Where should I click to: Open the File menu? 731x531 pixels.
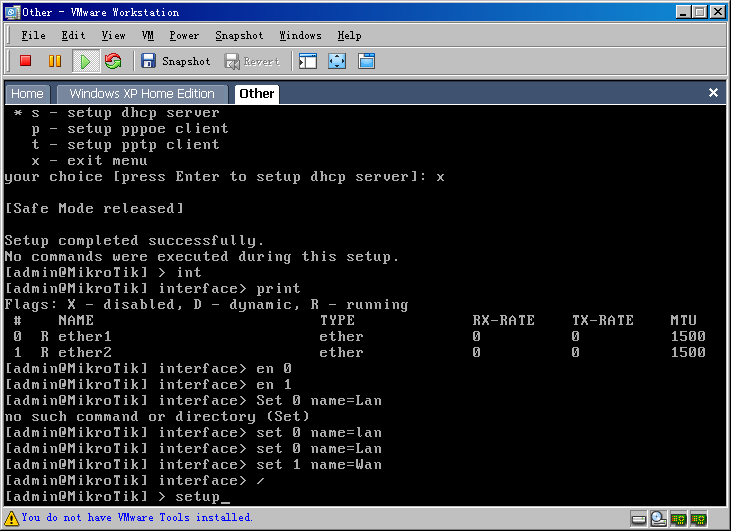coord(34,35)
